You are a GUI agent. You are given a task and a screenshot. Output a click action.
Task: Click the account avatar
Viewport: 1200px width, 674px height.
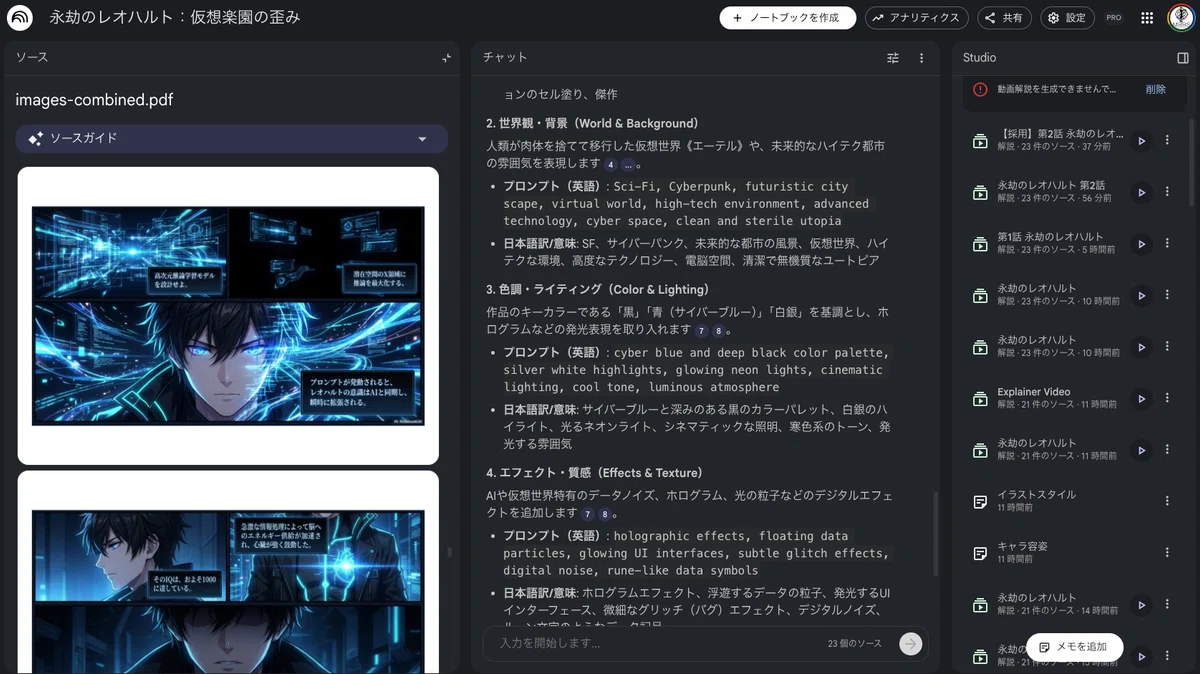pyautogui.click(x=1181, y=18)
